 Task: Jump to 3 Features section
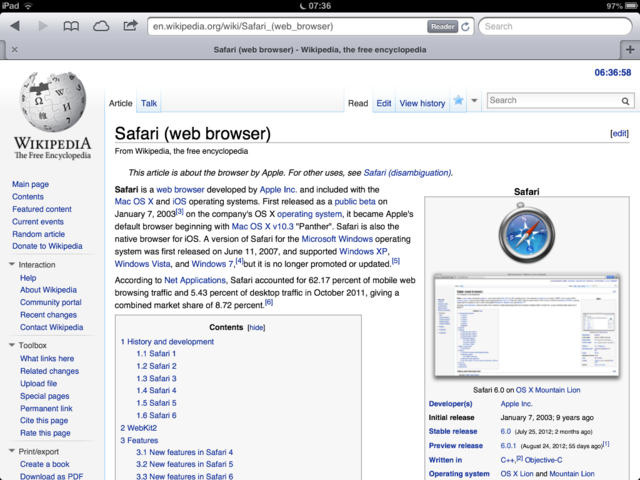click(139, 440)
